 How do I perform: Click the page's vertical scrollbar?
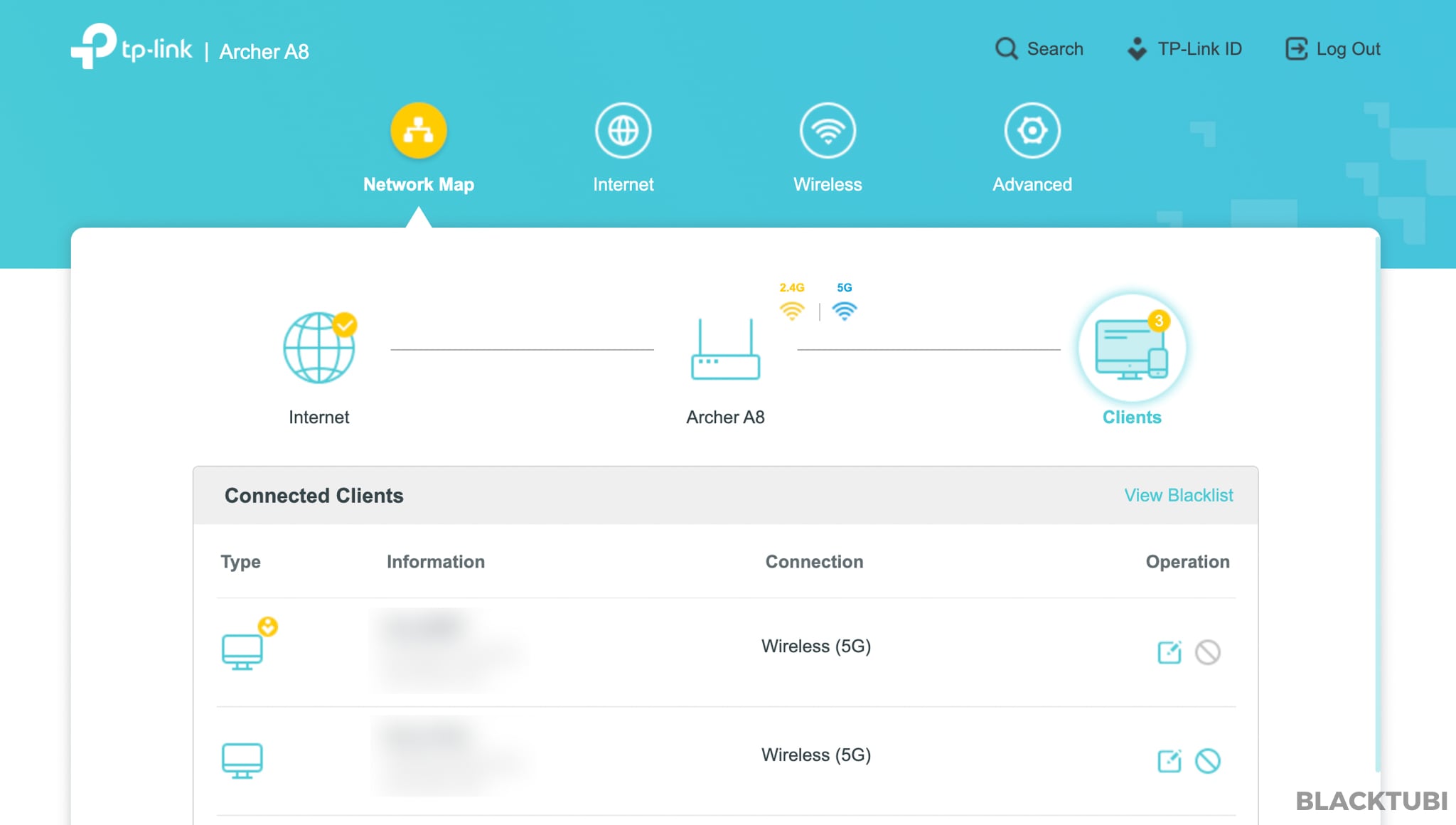tap(1378, 505)
